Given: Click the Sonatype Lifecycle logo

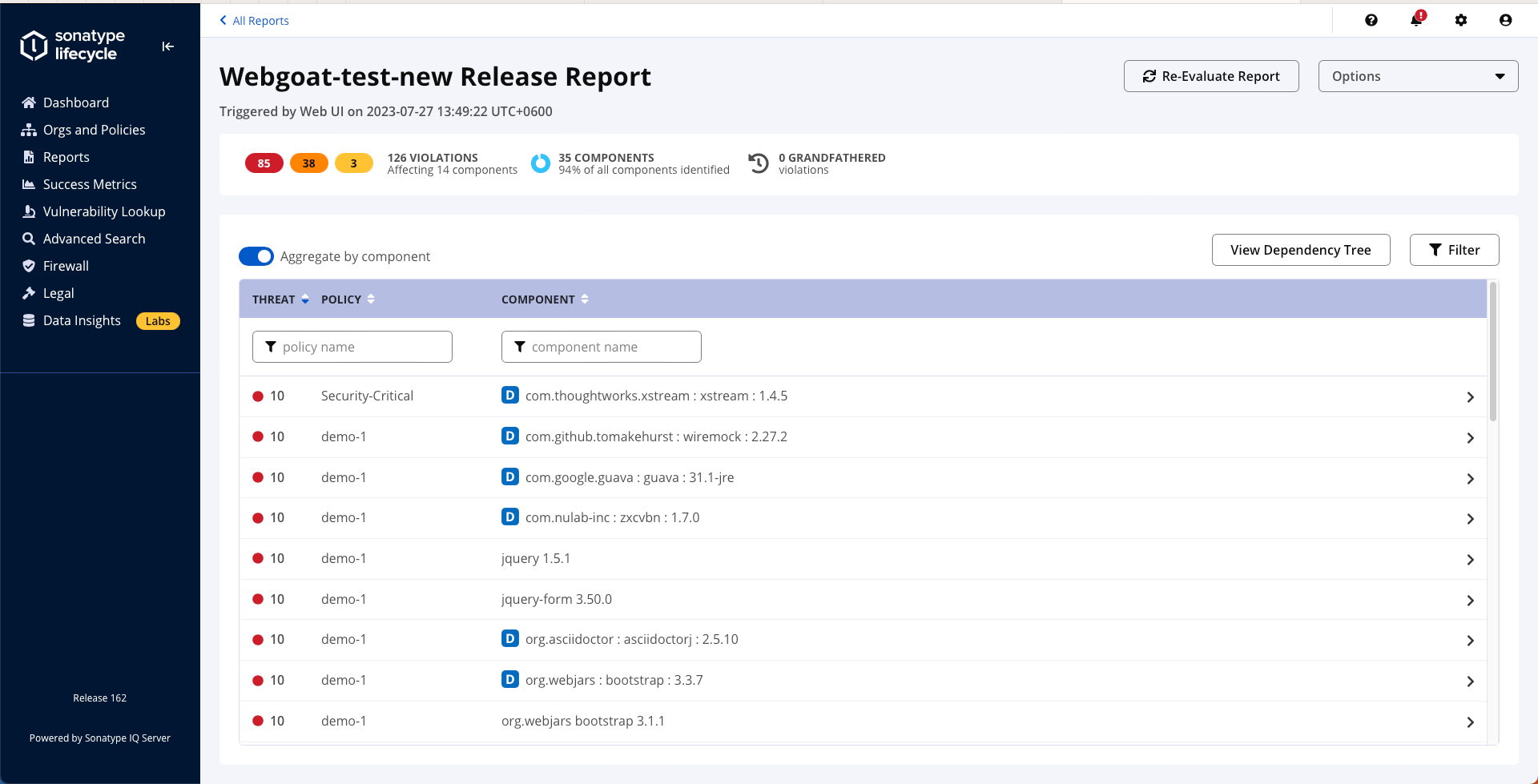Looking at the screenshot, I should click(x=74, y=46).
